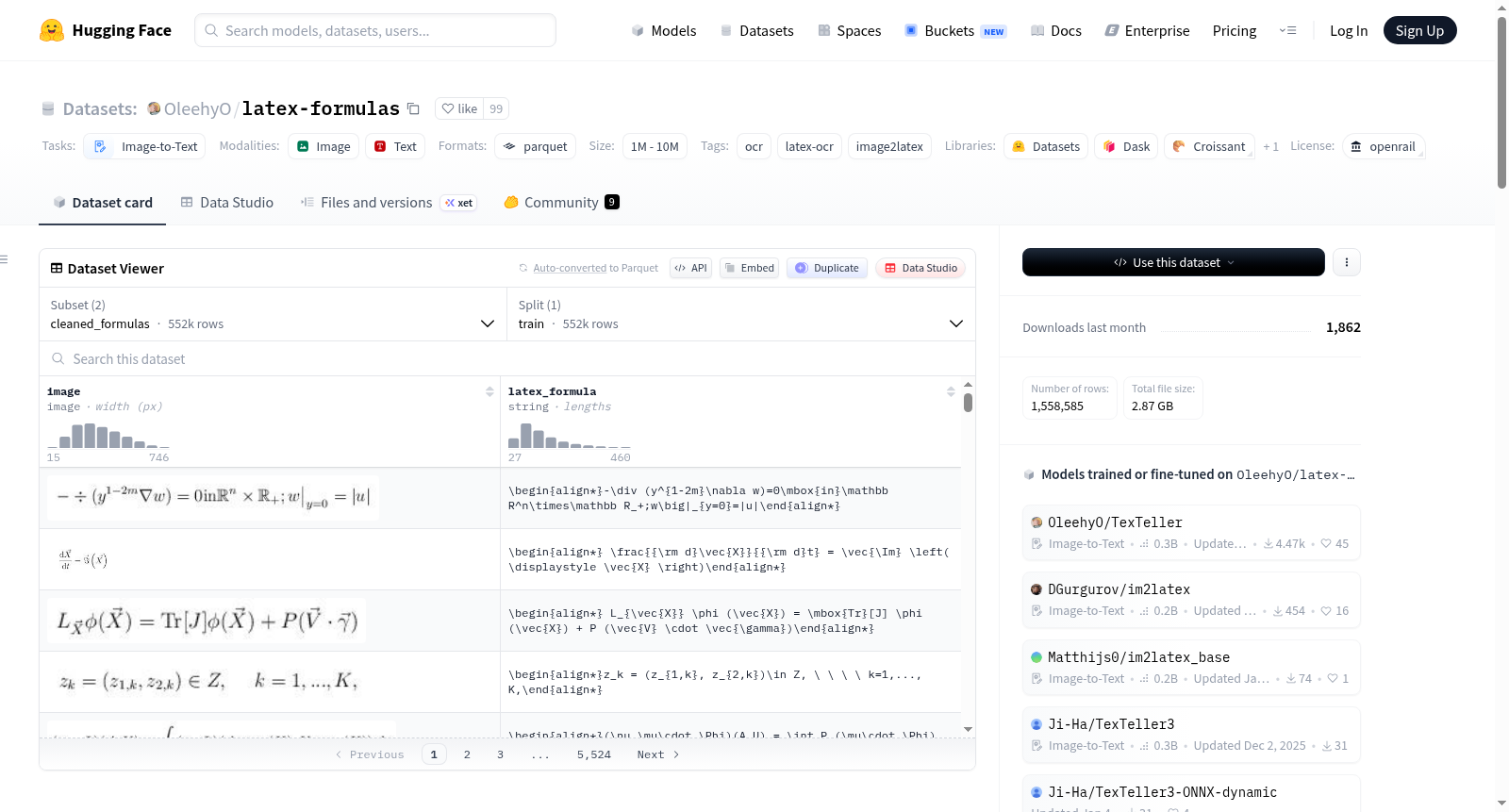Screen dimensions: 1509x812
Task: Click the Embed button
Action: click(x=749, y=268)
